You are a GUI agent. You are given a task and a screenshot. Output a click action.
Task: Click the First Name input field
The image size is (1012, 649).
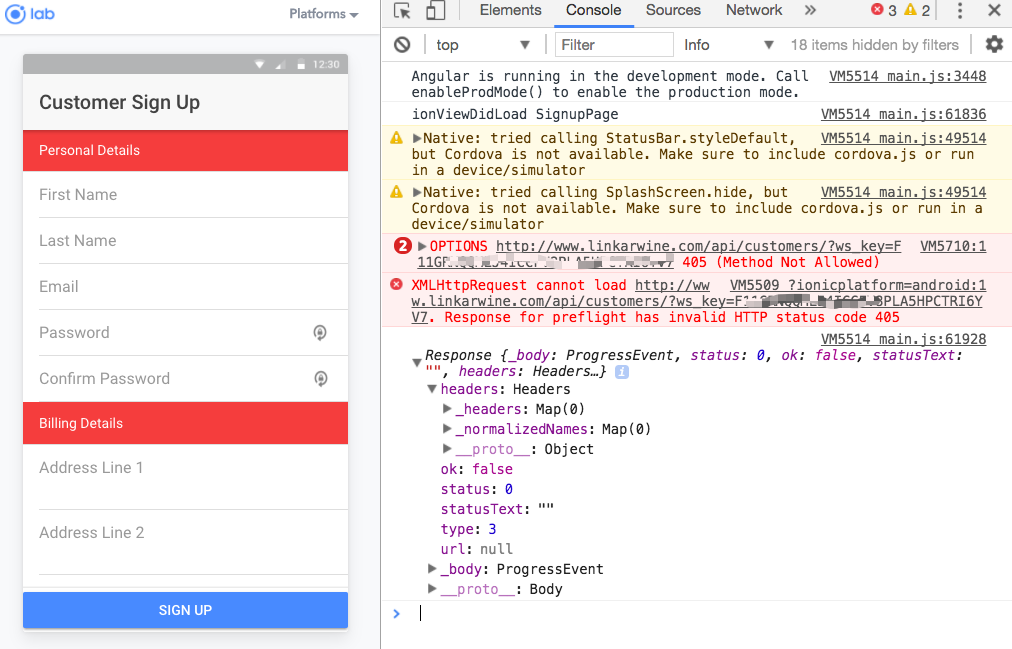point(185,195)
